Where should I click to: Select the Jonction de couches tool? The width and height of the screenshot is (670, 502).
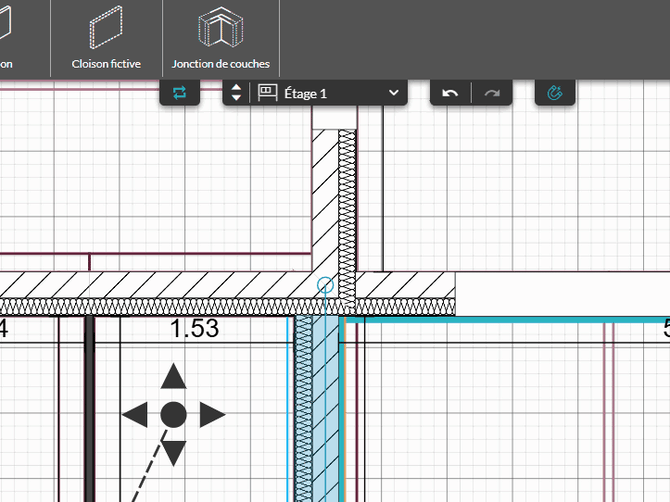click(221, 37)
